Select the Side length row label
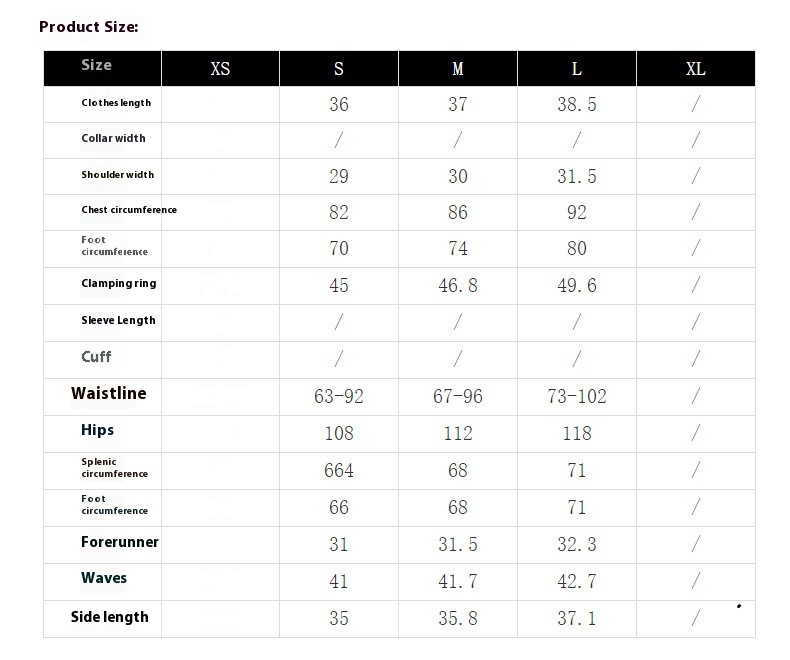Image resolution: width=790 pixels, height=660 pixels. click(109, 617)
